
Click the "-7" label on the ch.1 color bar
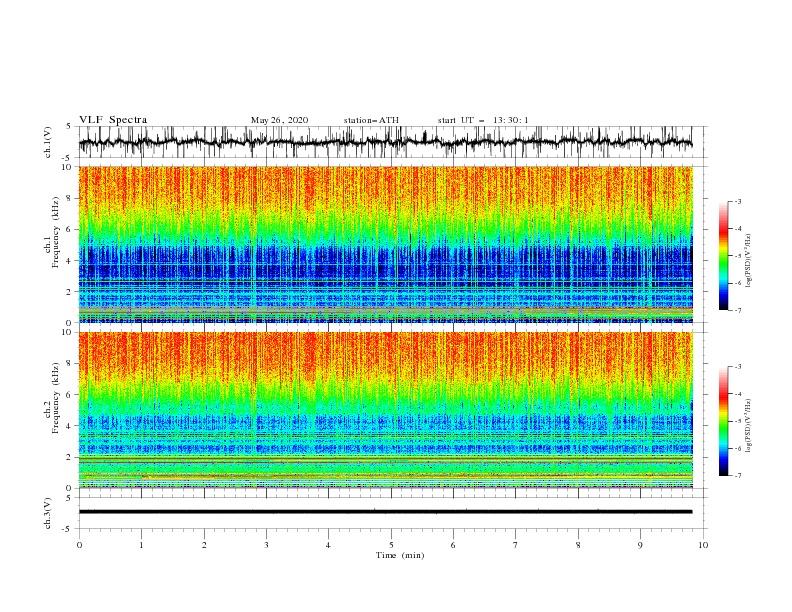[737, 310]
